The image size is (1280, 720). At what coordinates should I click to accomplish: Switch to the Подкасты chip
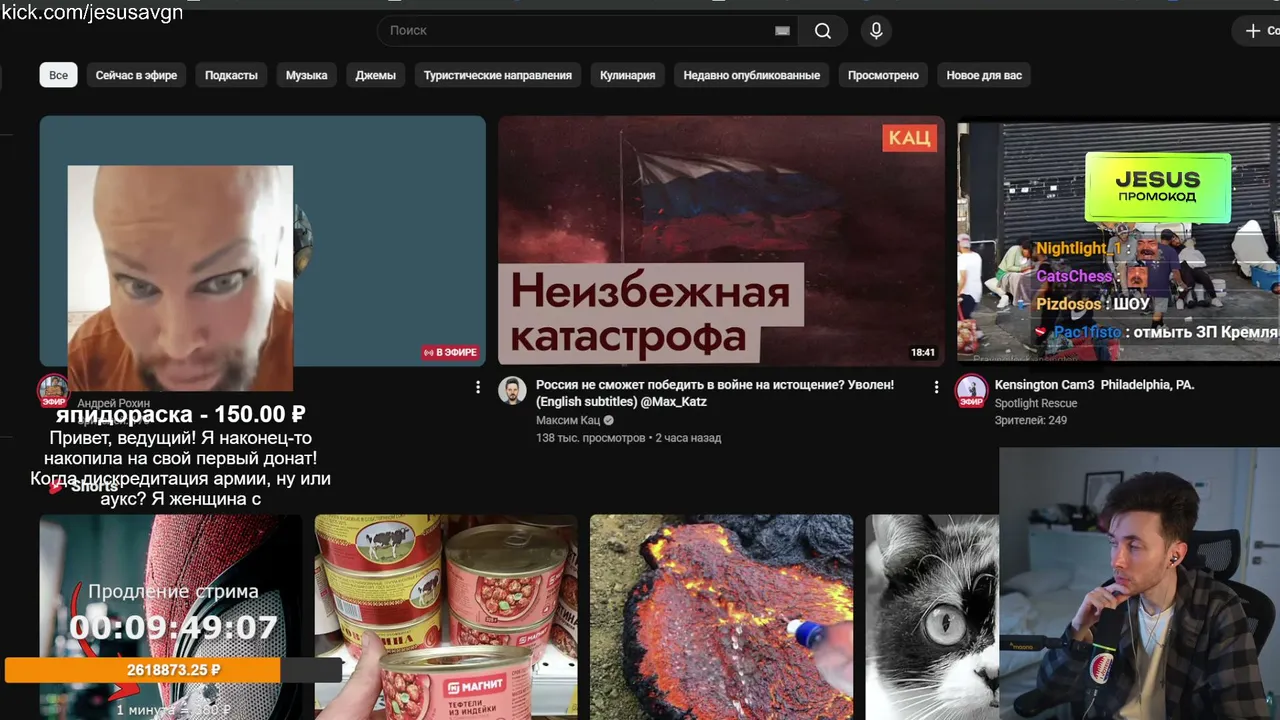(231, 75)
